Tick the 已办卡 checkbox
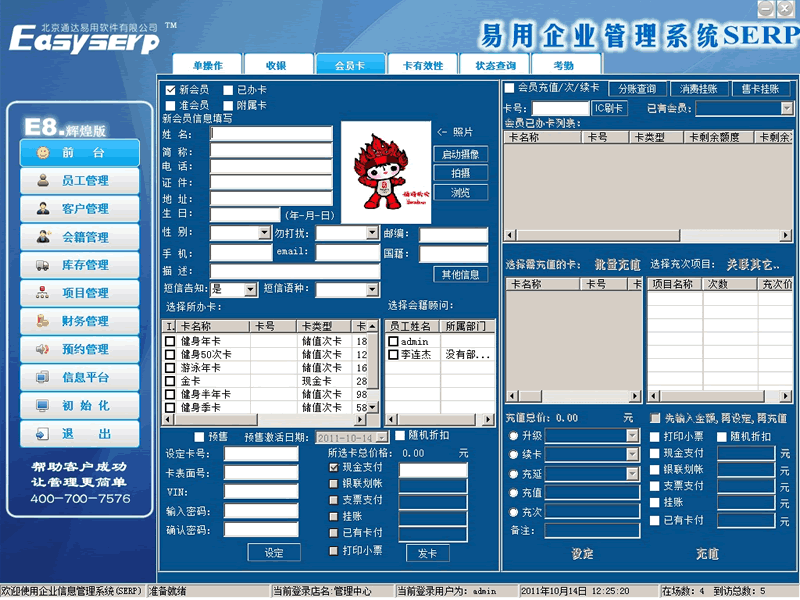Viewport: 800px width, 600px height. 228,90
